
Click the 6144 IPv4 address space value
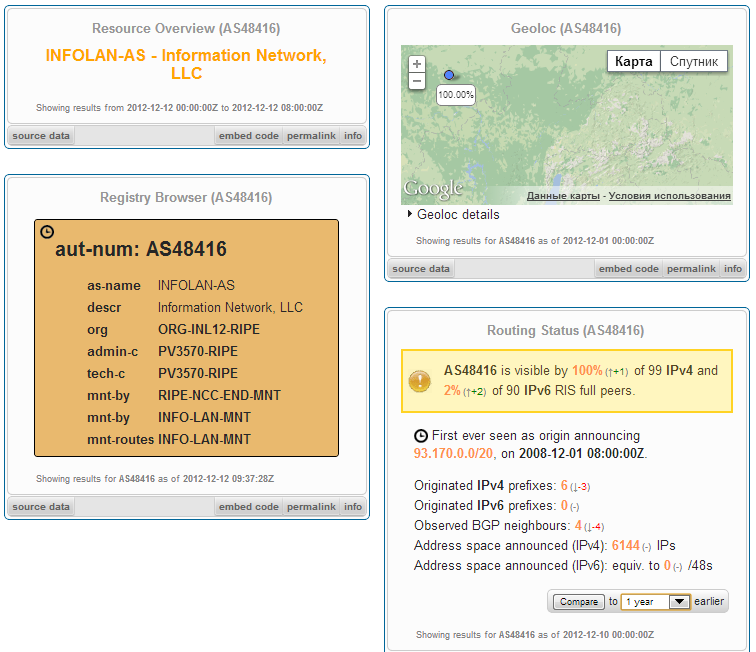[625, 545]
